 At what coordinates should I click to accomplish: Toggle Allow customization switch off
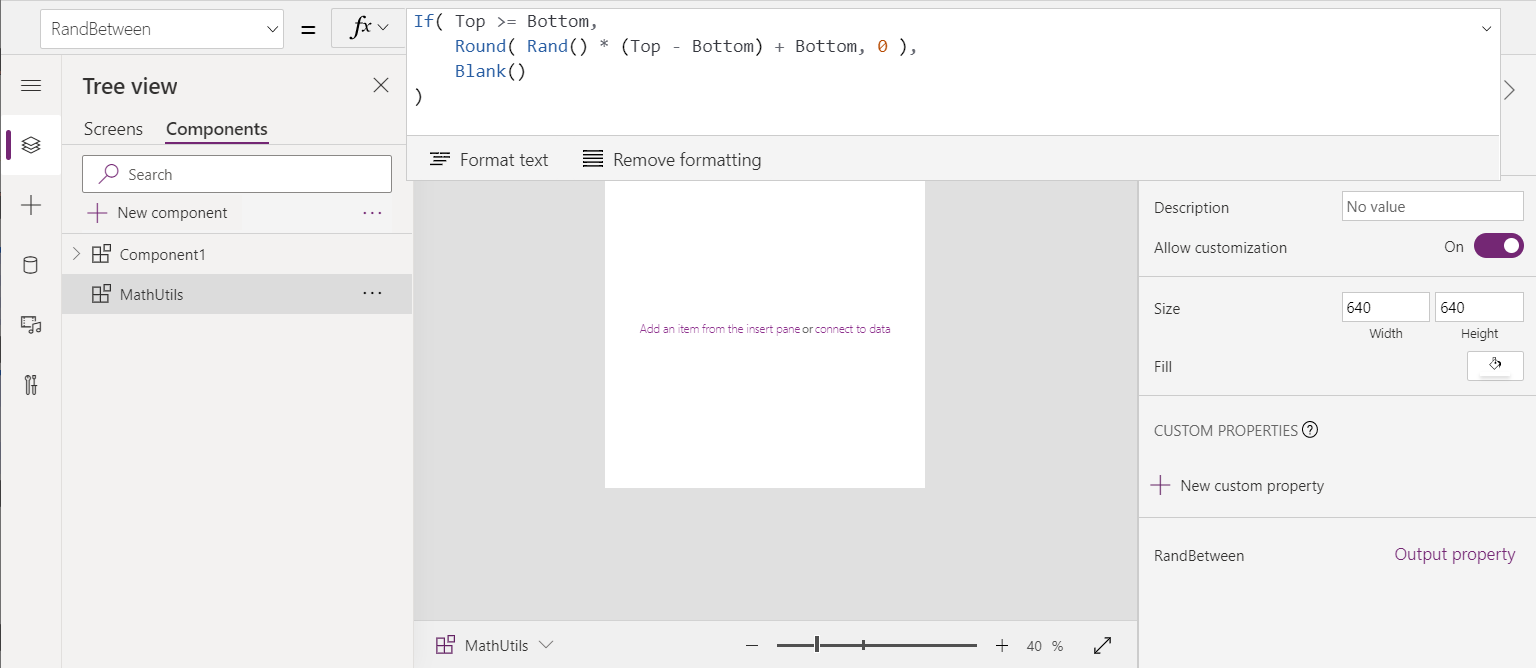1498,246
